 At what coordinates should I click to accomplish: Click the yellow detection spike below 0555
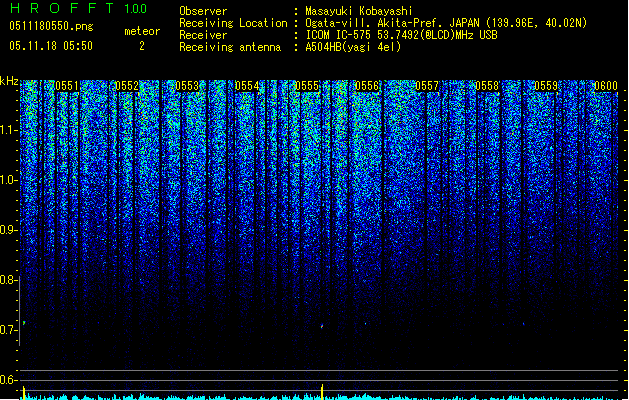click(322, 392)
